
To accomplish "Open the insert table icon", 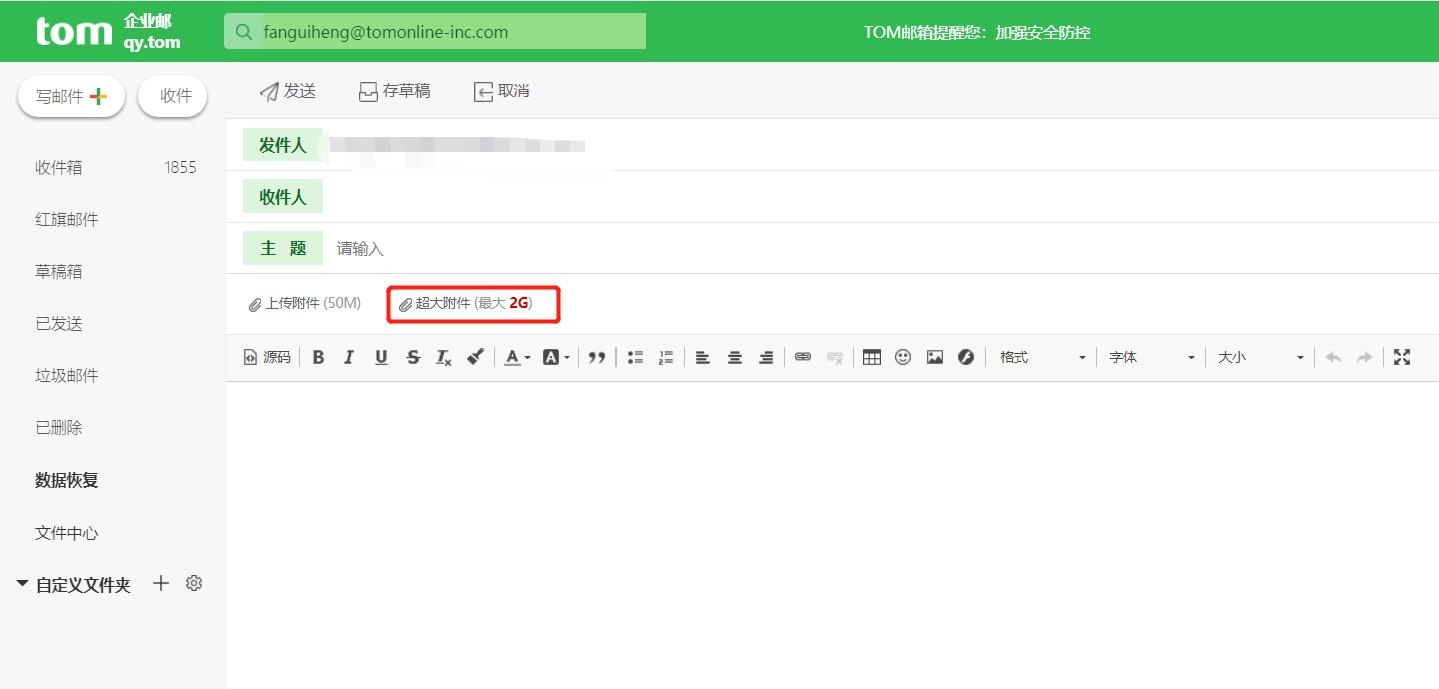I will coord(870,357).
